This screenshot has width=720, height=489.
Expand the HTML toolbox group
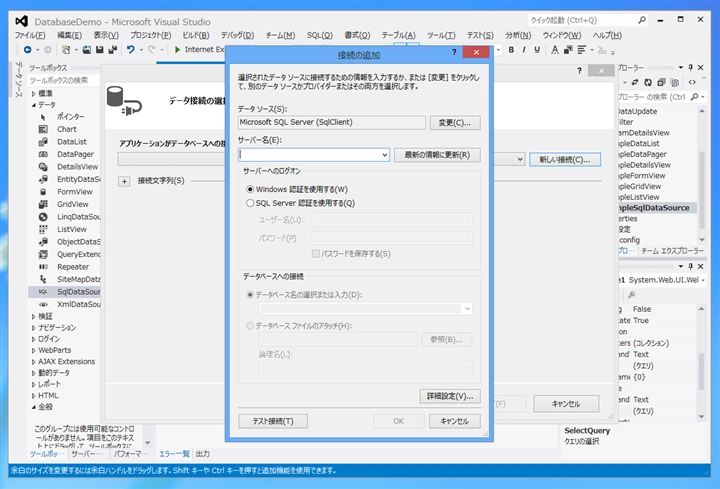(34, 396)
